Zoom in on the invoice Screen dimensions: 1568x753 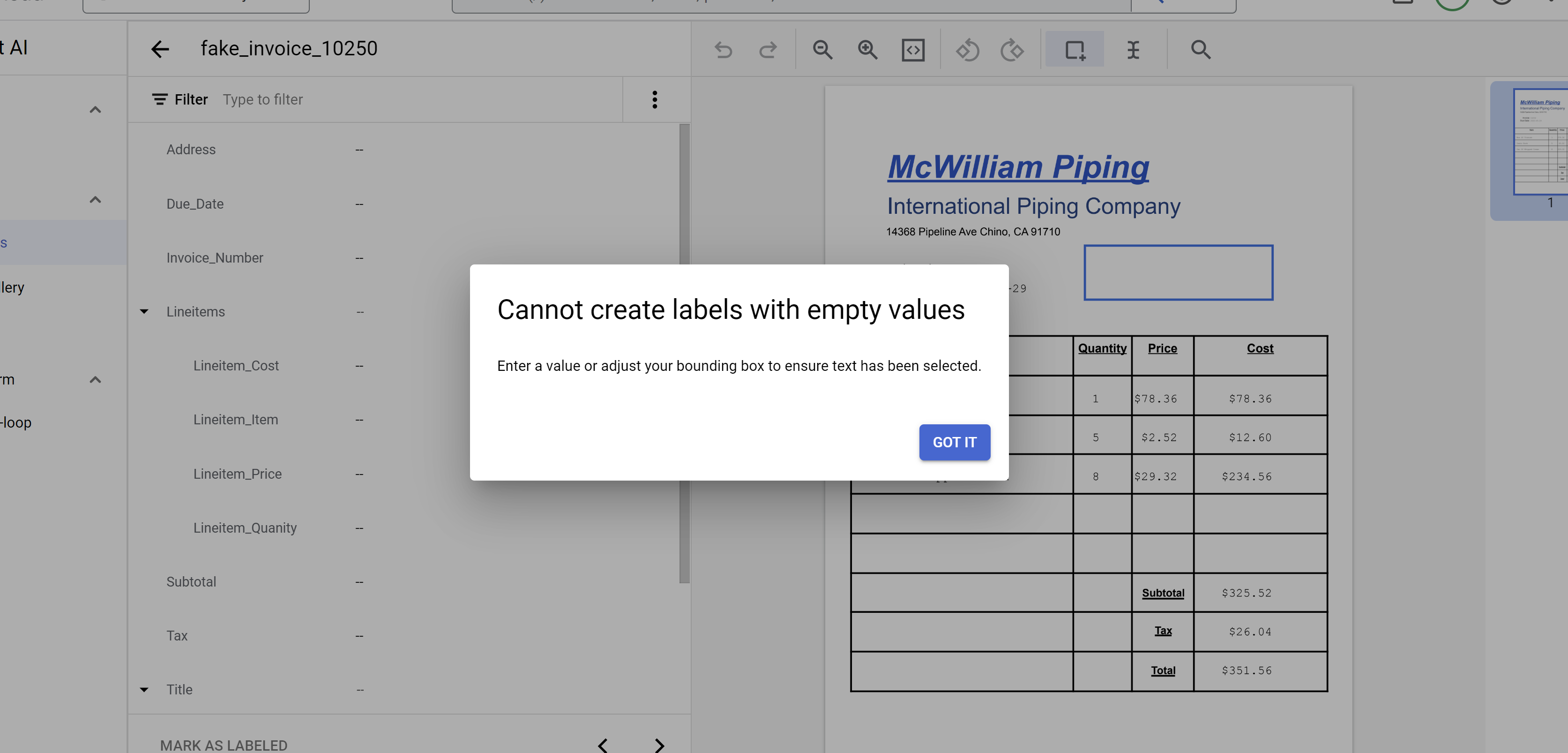[867, 49]
